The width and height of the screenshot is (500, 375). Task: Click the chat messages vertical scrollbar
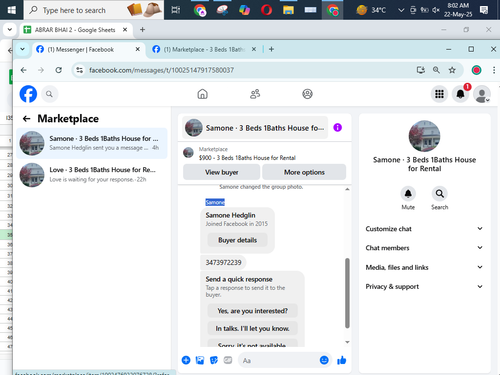click(x=347, y=293)
